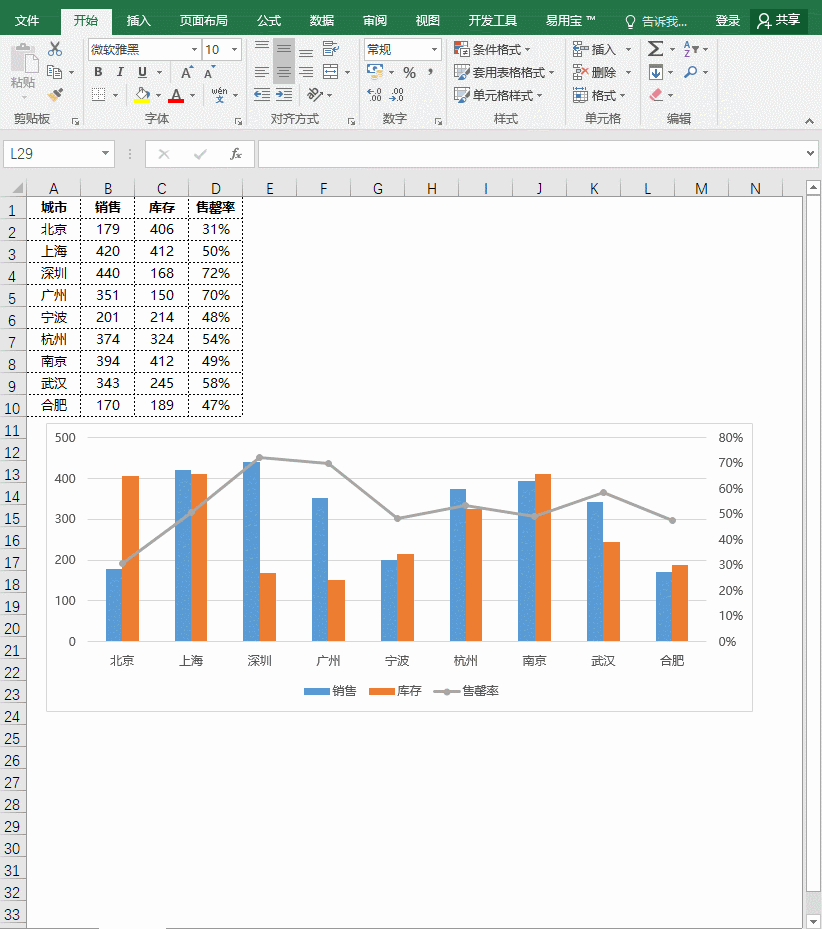Toggle Underline formatting

tap(142, 72)
